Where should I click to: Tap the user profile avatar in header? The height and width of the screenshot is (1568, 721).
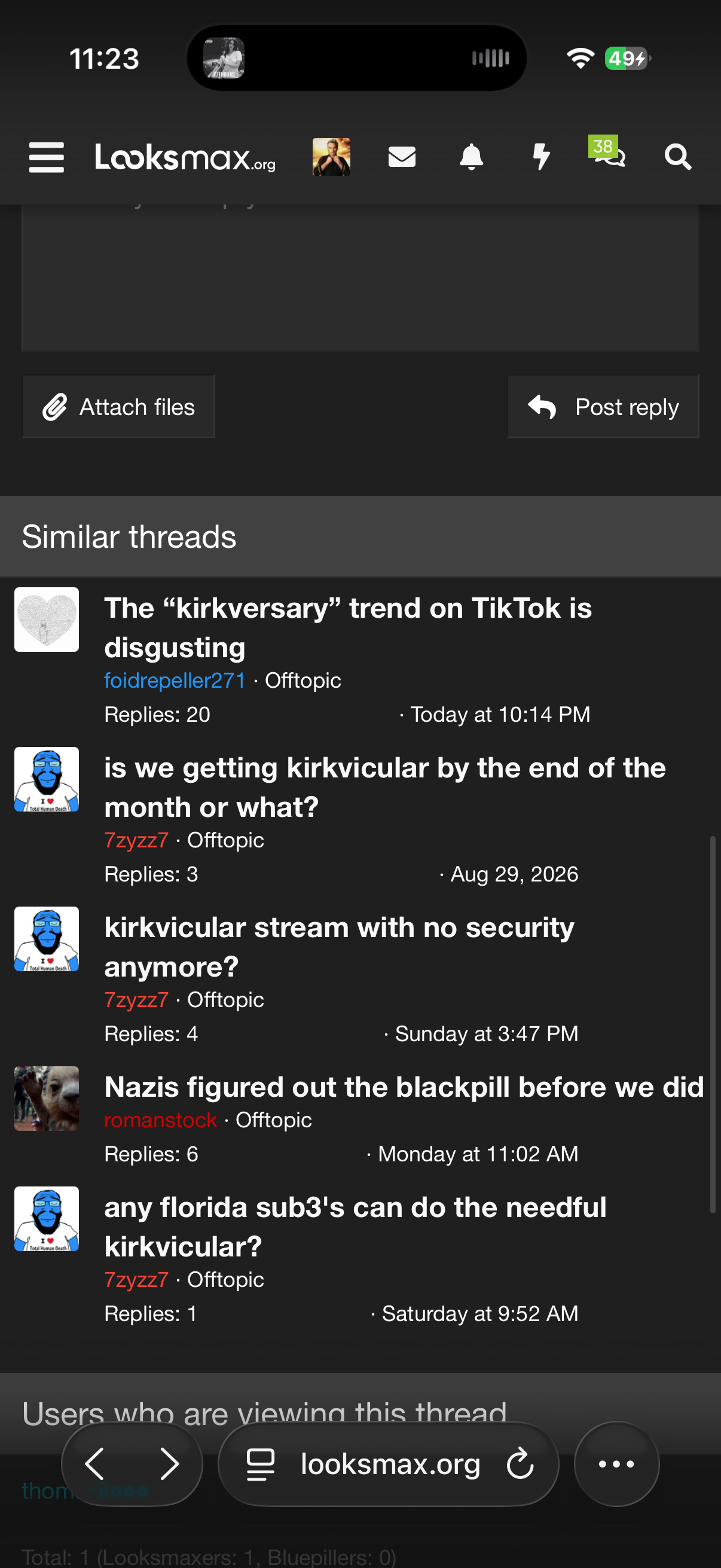point(331,157)
